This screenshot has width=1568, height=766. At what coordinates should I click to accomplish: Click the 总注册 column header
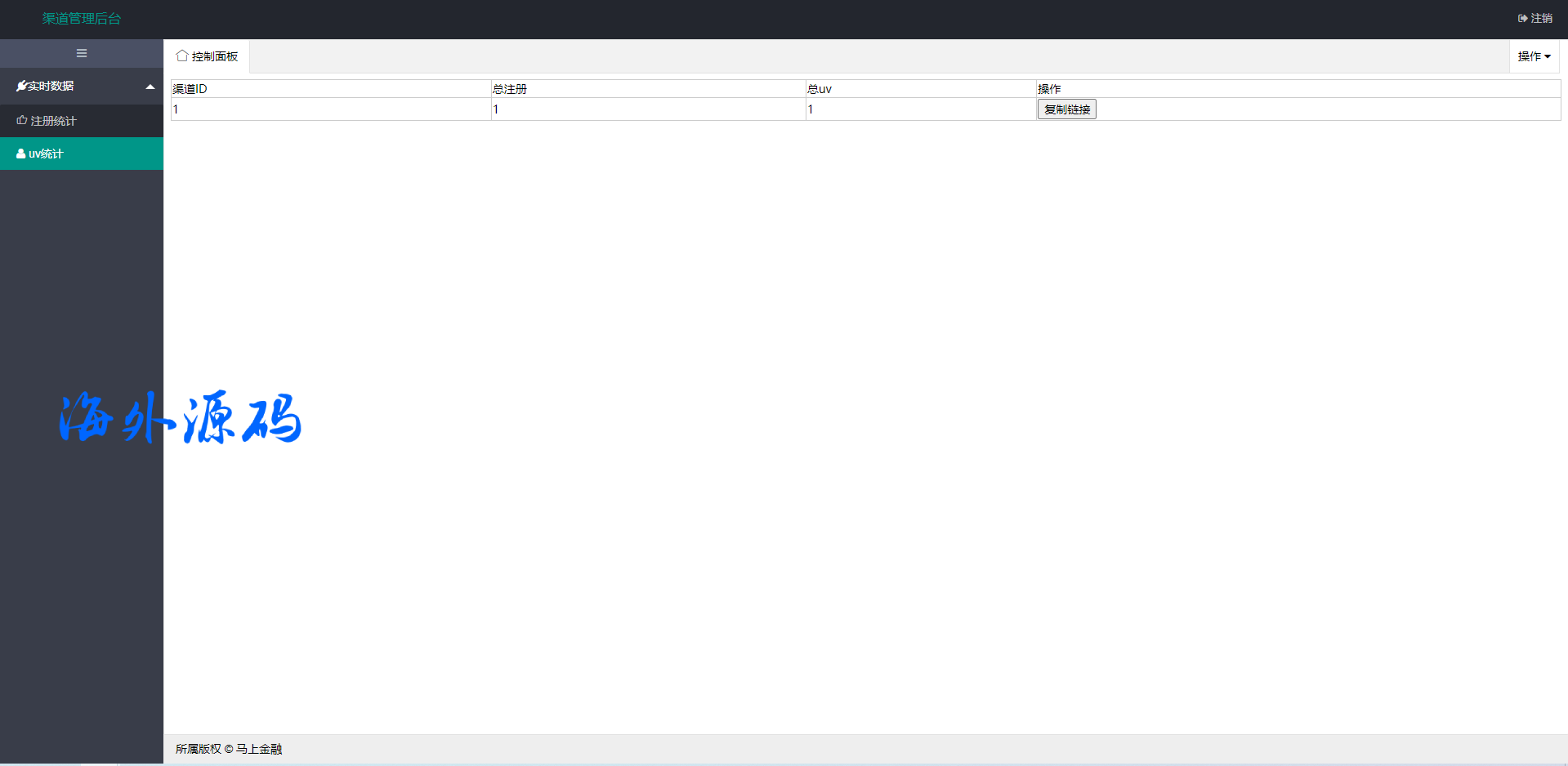(x=510, y=89)
